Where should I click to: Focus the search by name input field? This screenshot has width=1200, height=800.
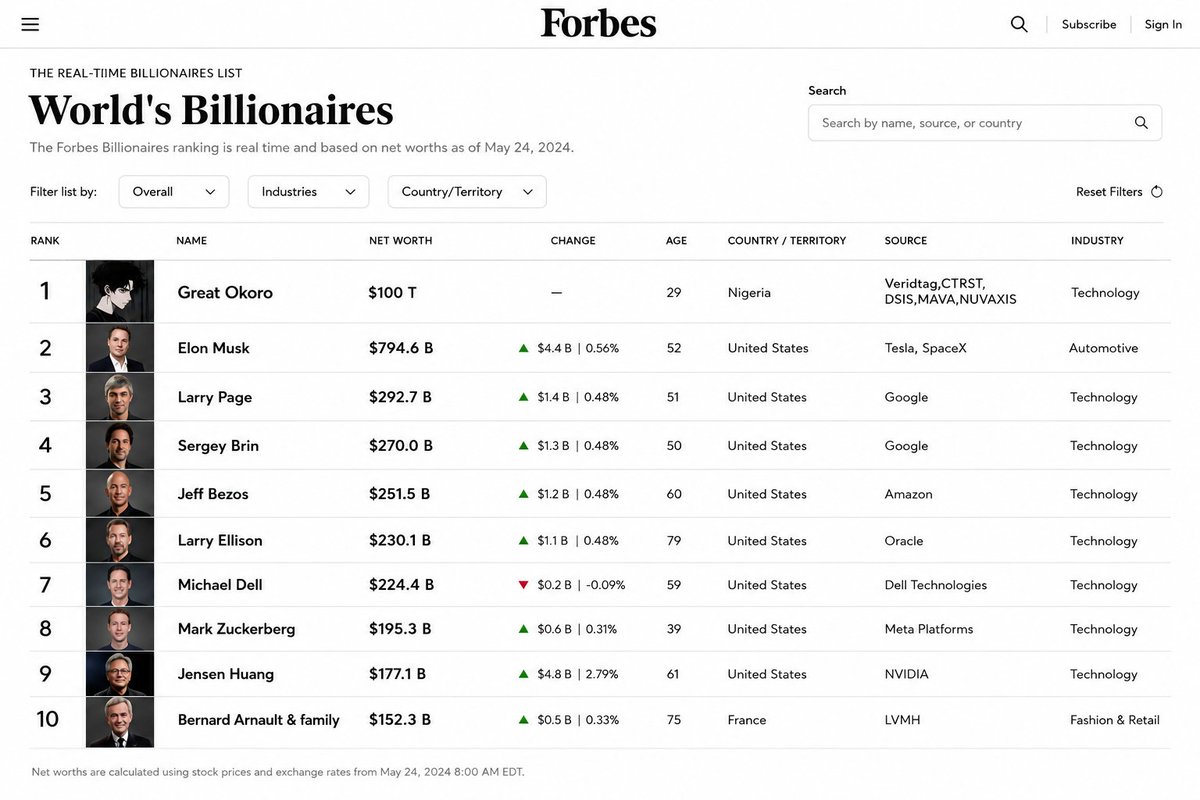tap(985, 123)
